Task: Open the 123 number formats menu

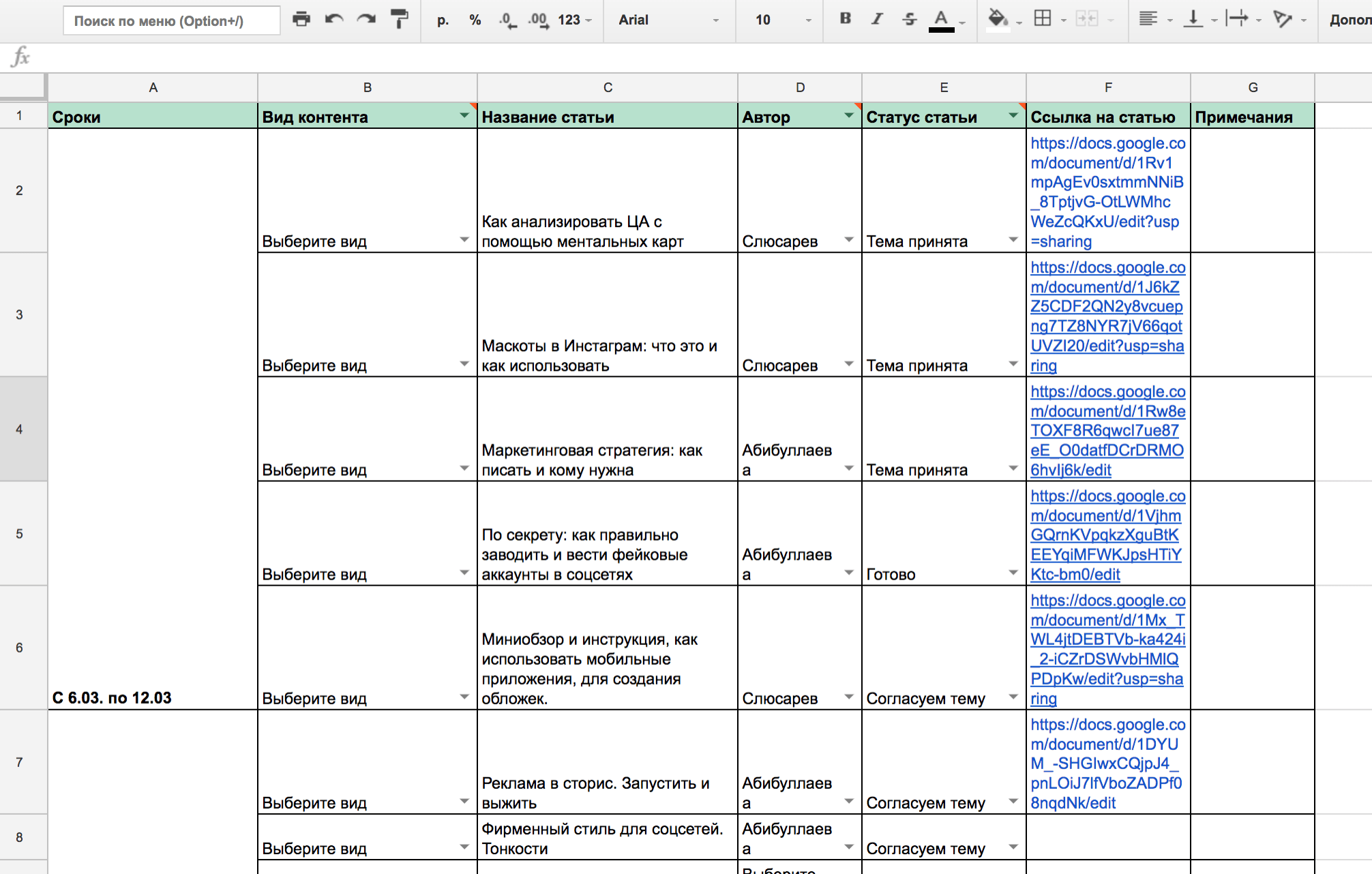Action: coord(575,20)
